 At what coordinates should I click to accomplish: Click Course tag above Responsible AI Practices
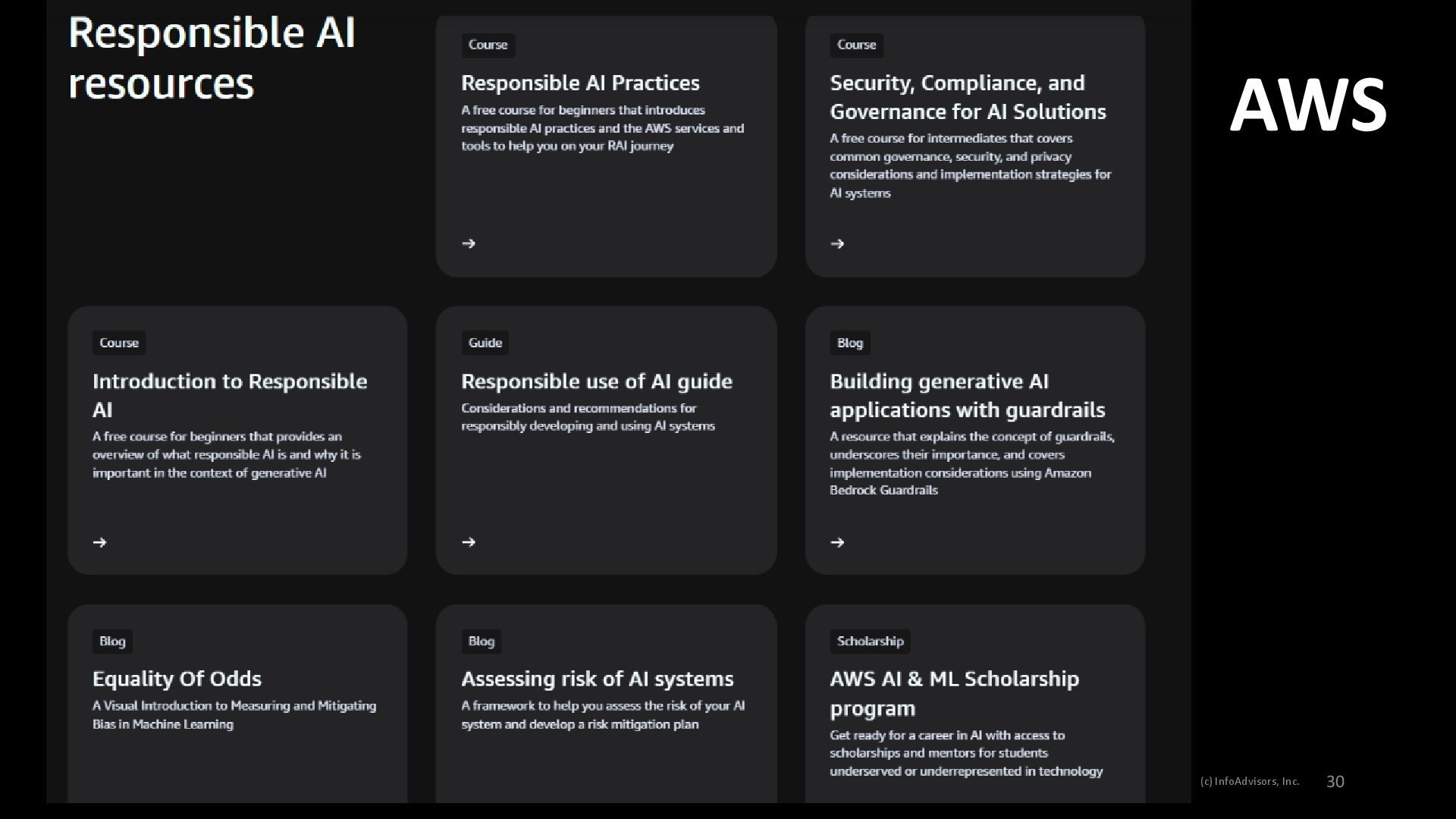pyautogui.click(x=488, y=45)
